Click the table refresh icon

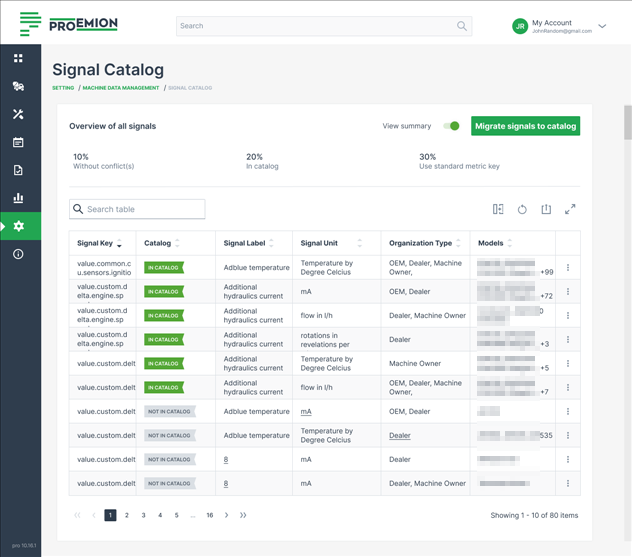click(x=522, y=209)
